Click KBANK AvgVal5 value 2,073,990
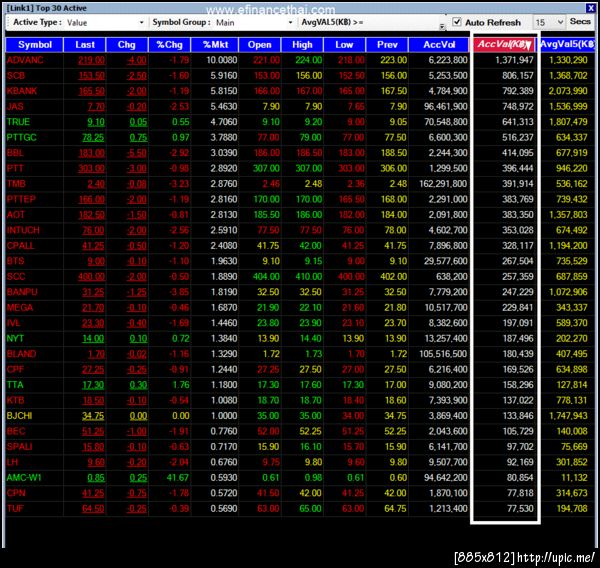Screen dimensions: 600x568 [x=568, y=91]
